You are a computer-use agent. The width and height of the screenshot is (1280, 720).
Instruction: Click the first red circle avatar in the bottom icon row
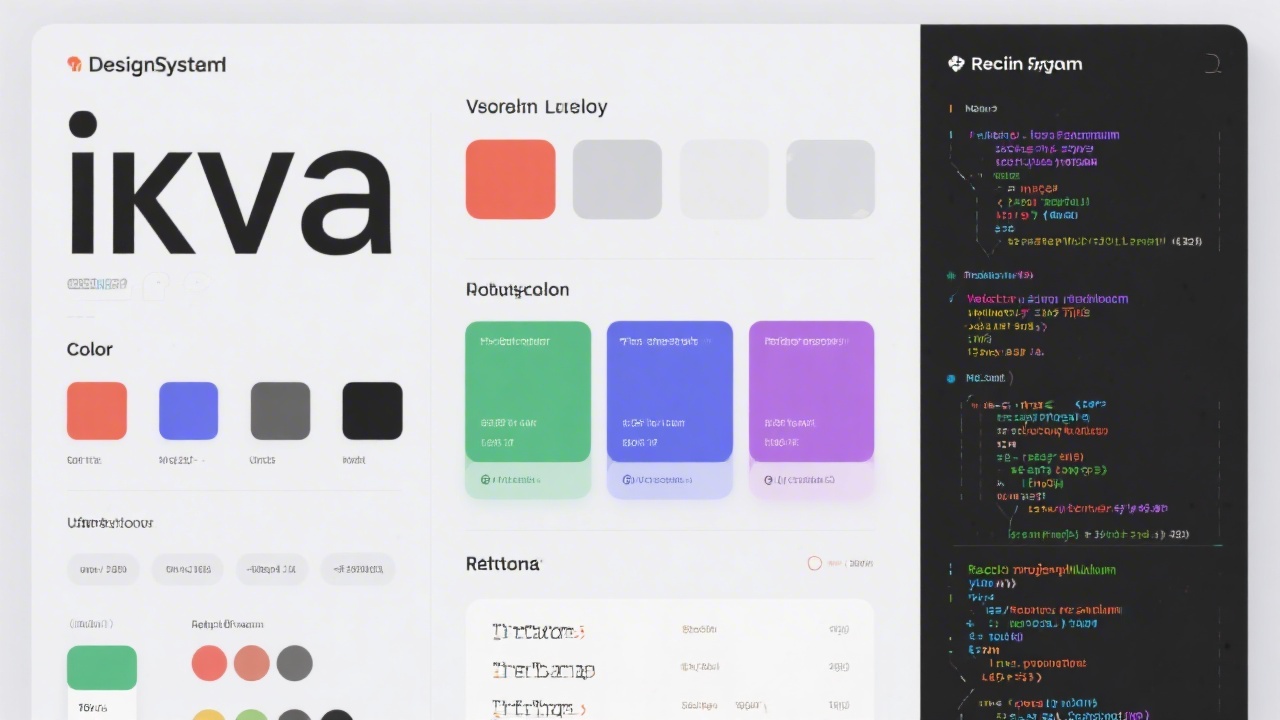point(209,663)
